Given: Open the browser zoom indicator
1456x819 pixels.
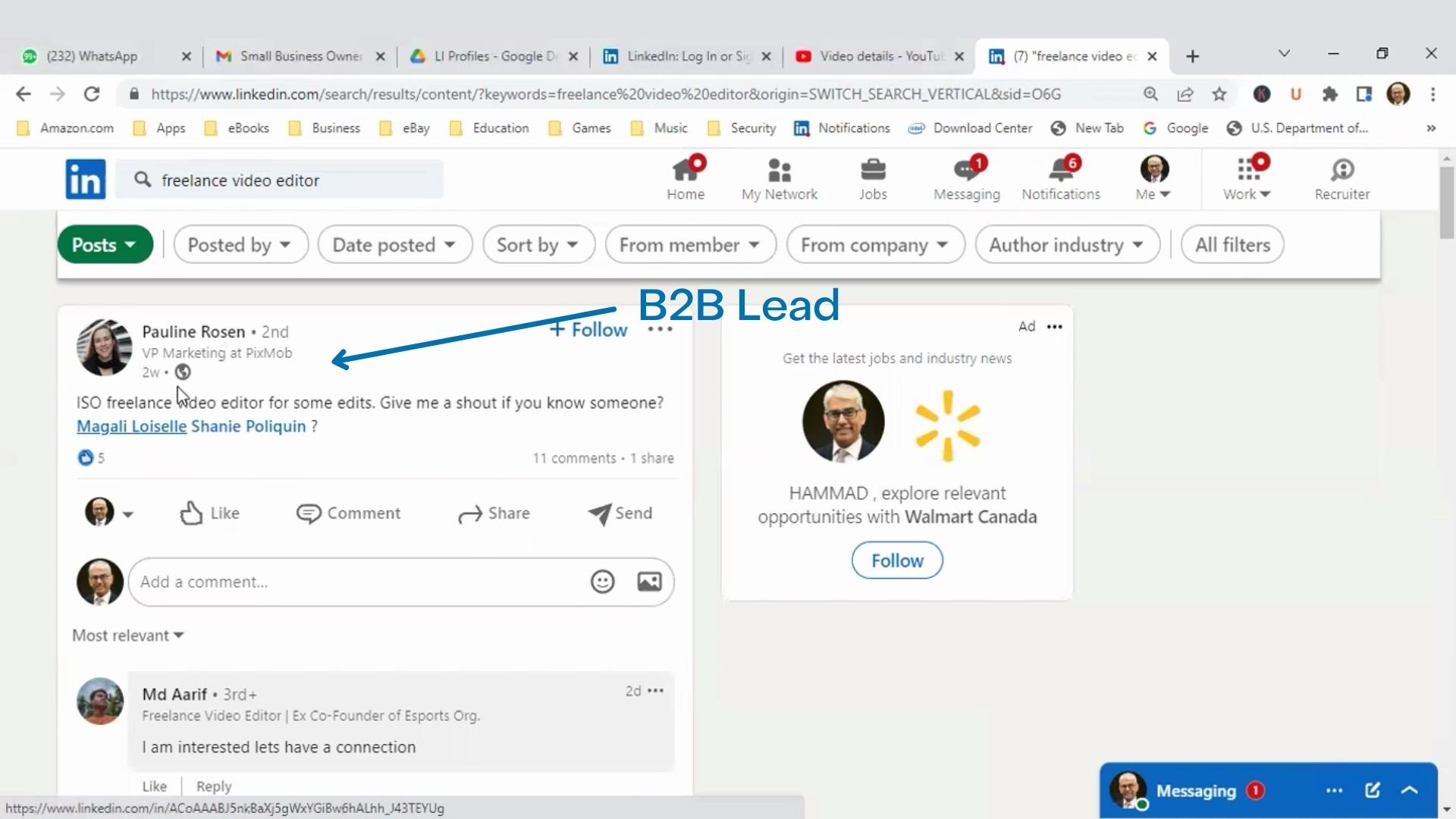Looking at the screenshot, I should point(1150,94).
